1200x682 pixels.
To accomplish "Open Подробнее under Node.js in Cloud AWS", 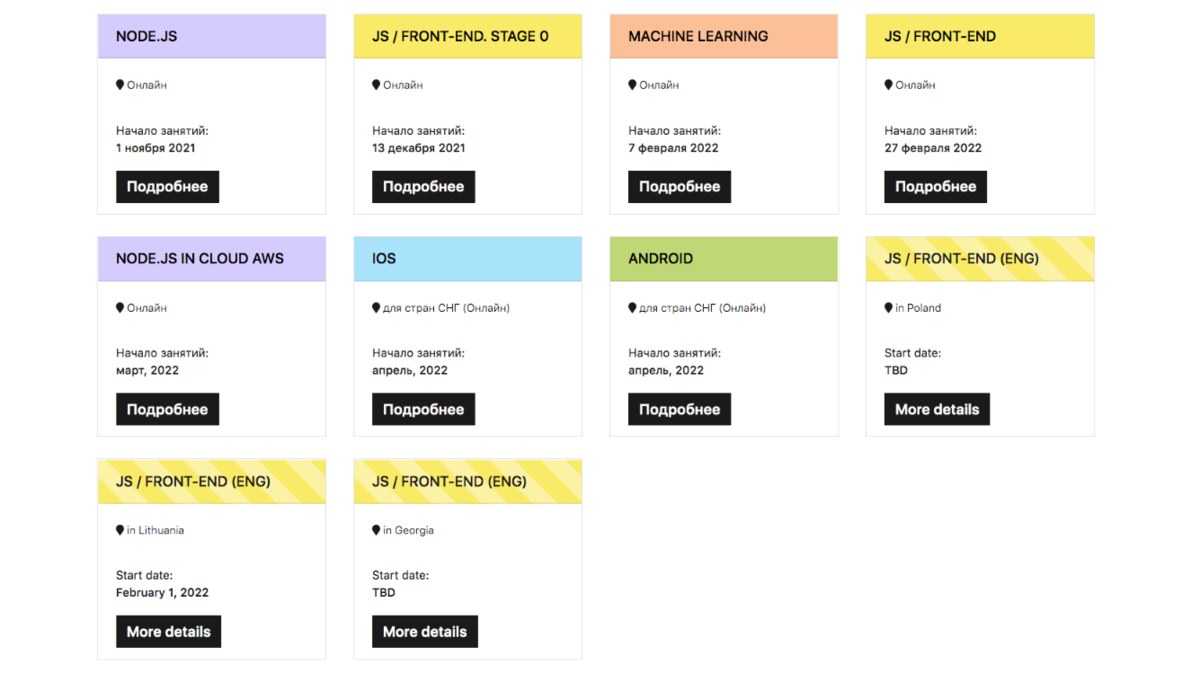I will point(167,409).
